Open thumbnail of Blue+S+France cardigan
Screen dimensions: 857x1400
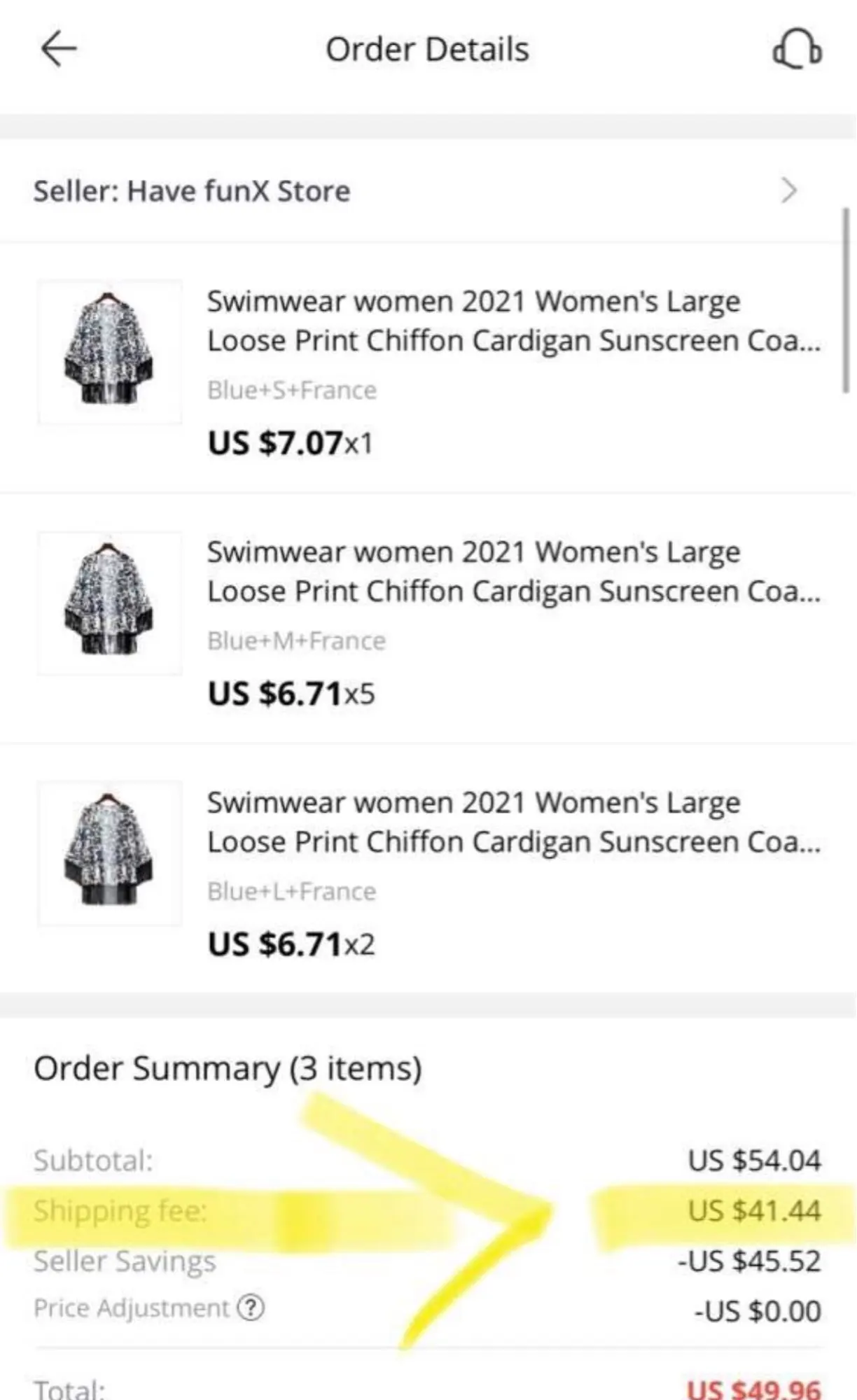(x=109, y=351)
